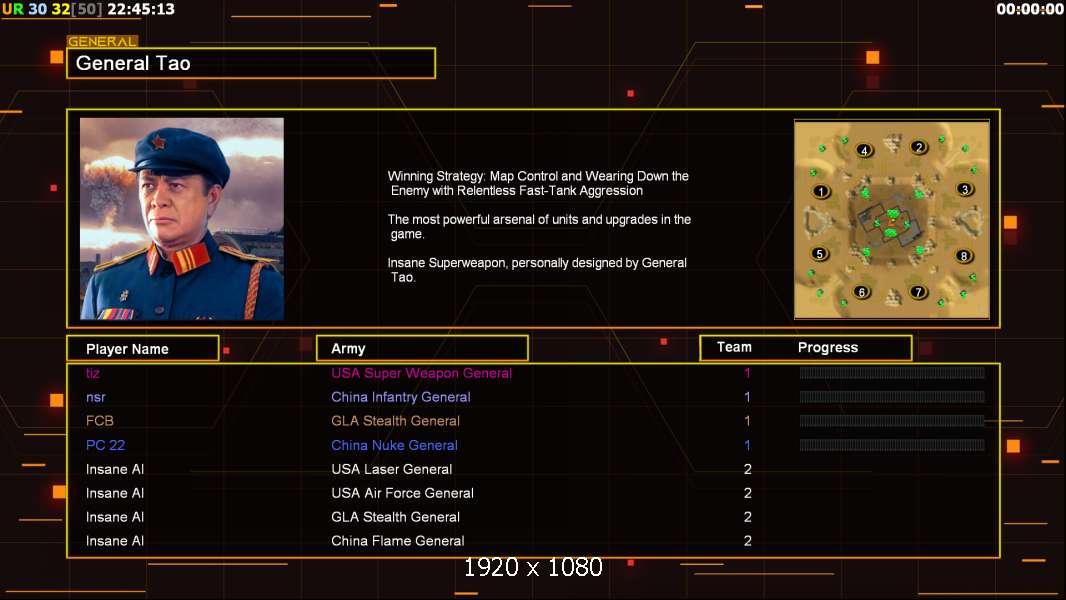Click the Player Name column header
Screen dimensions: 1066x600
tap(143, 349)
